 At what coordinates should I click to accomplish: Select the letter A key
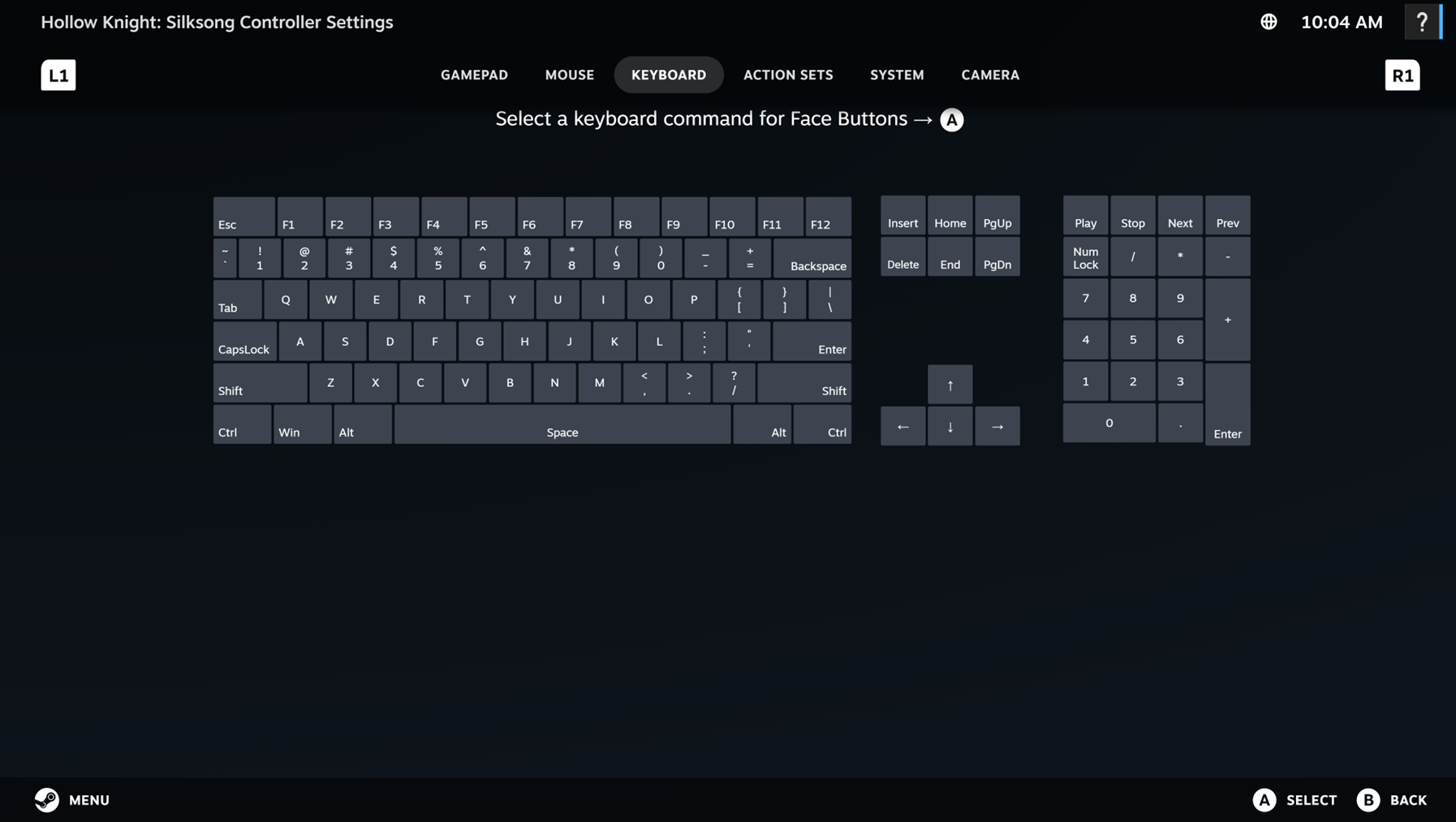[x=300, y=341]
